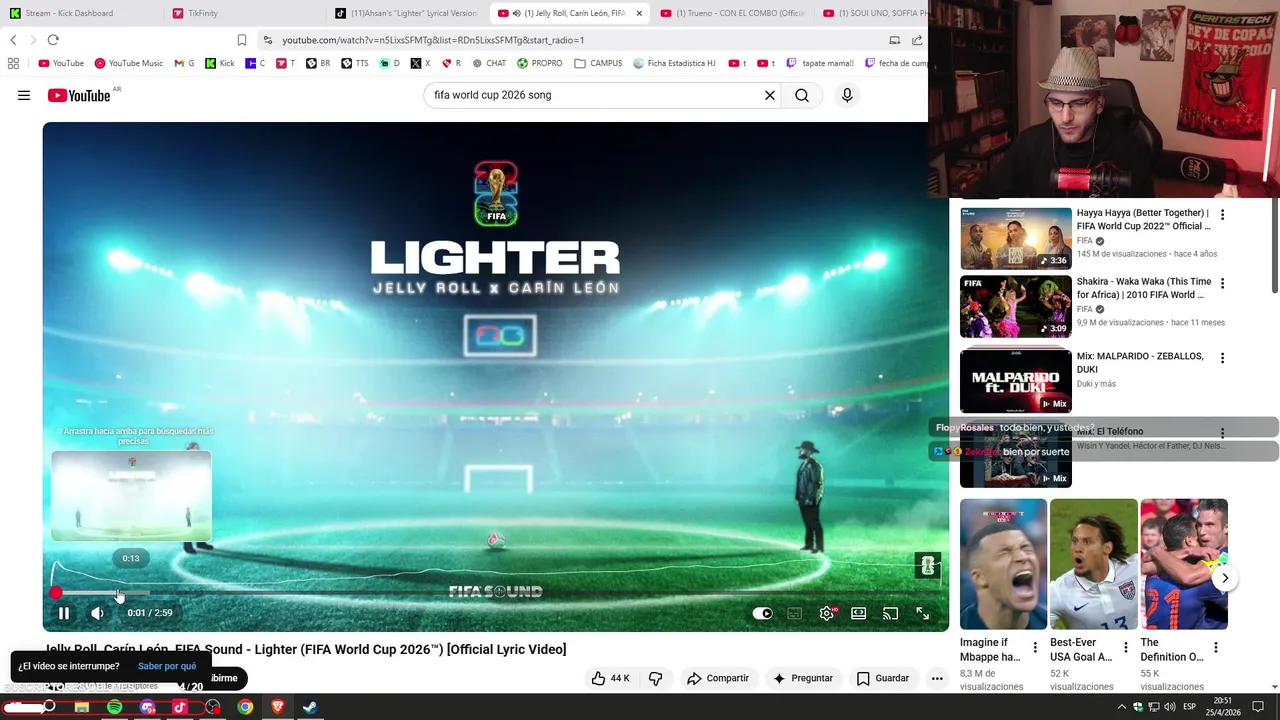Open YouTube hamburger guide menu
Viewport: 1280px width, 720px height.
click(x=24, y=95)
